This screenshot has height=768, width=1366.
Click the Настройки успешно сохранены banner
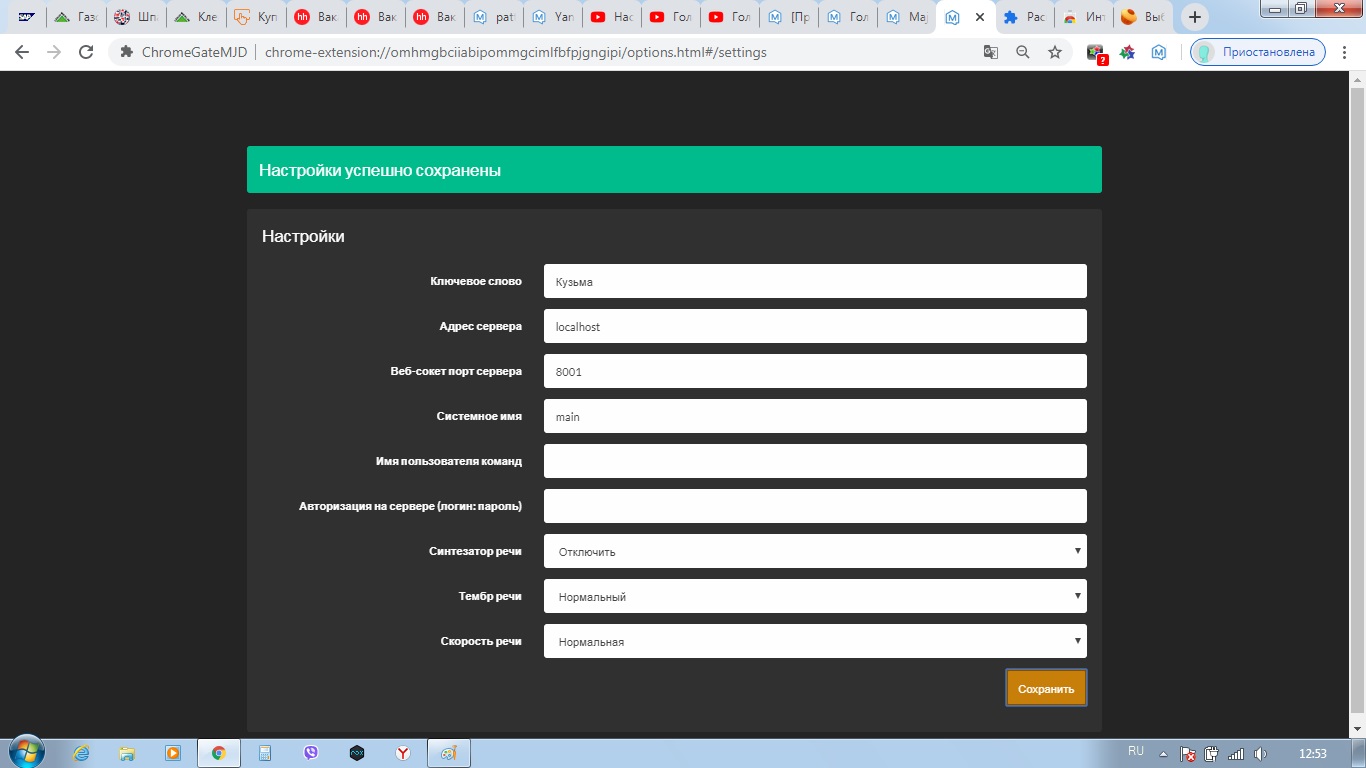coord(674,170)
